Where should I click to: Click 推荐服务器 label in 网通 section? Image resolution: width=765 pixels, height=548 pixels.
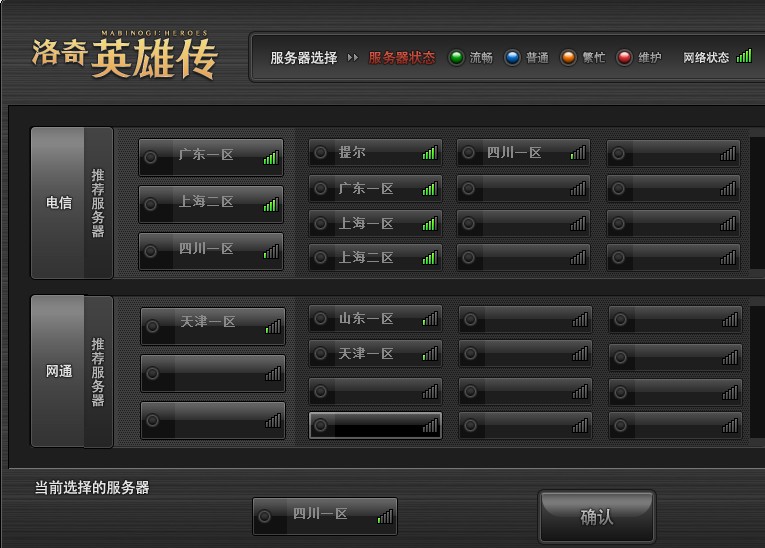(x=98, y=372)
